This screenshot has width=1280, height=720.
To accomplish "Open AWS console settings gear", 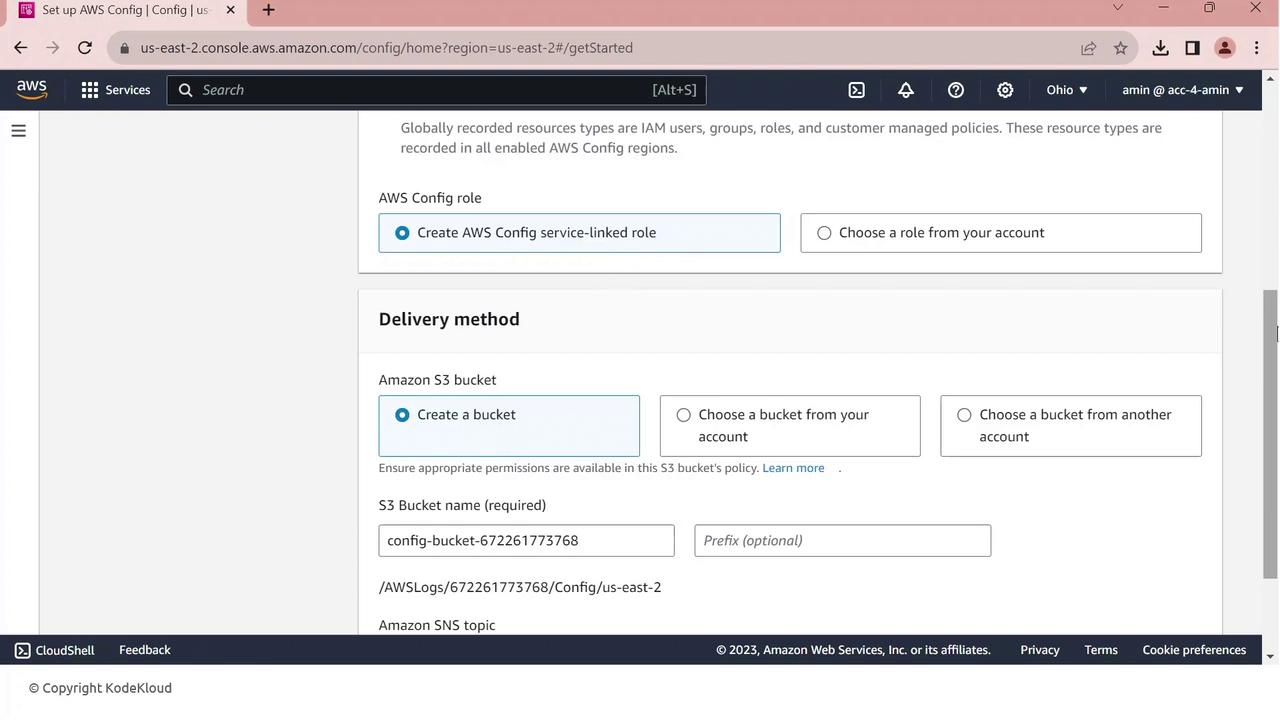I will pyautogui.click(x=1005, y=90).
